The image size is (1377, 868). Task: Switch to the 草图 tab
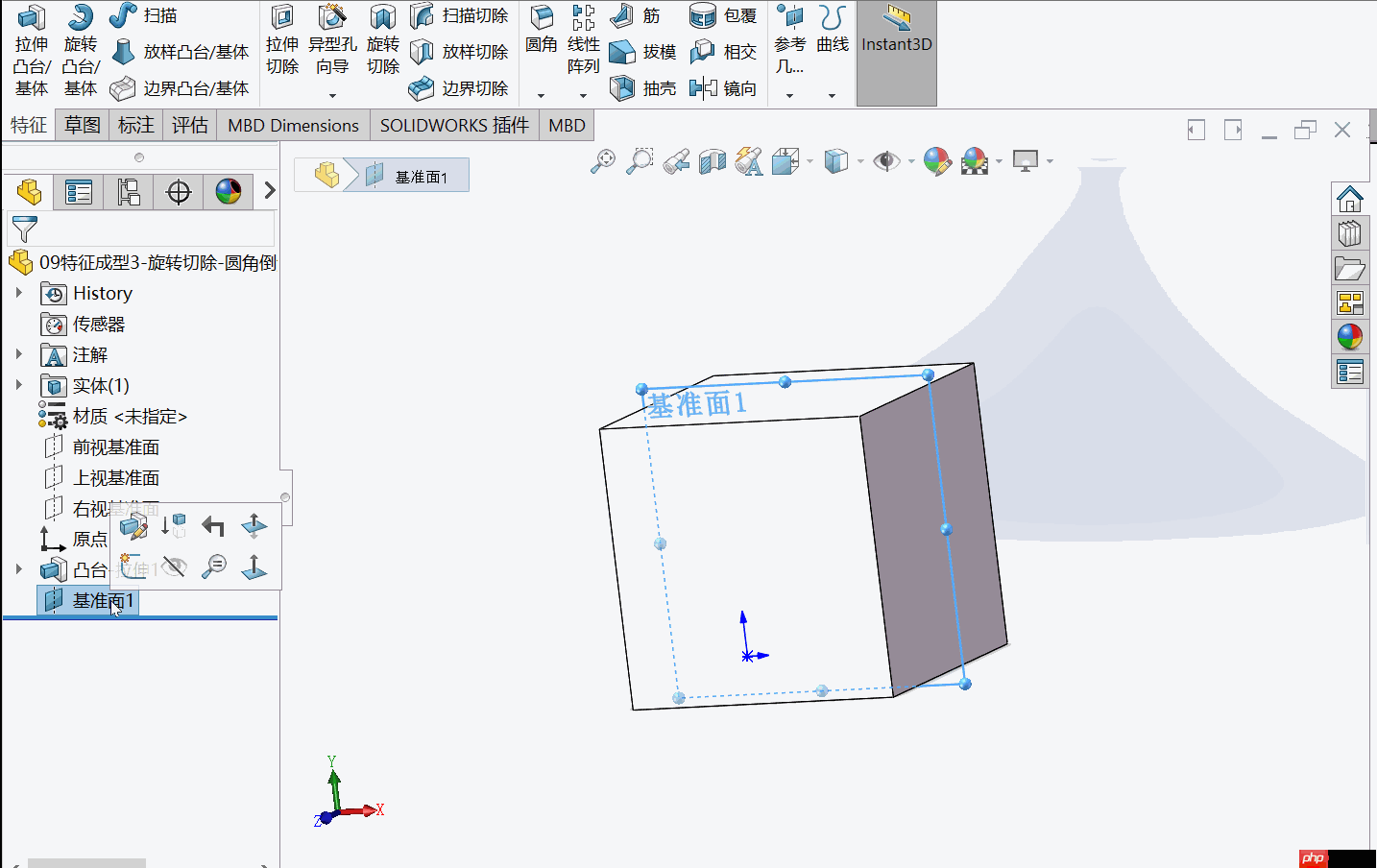[82, 125]
